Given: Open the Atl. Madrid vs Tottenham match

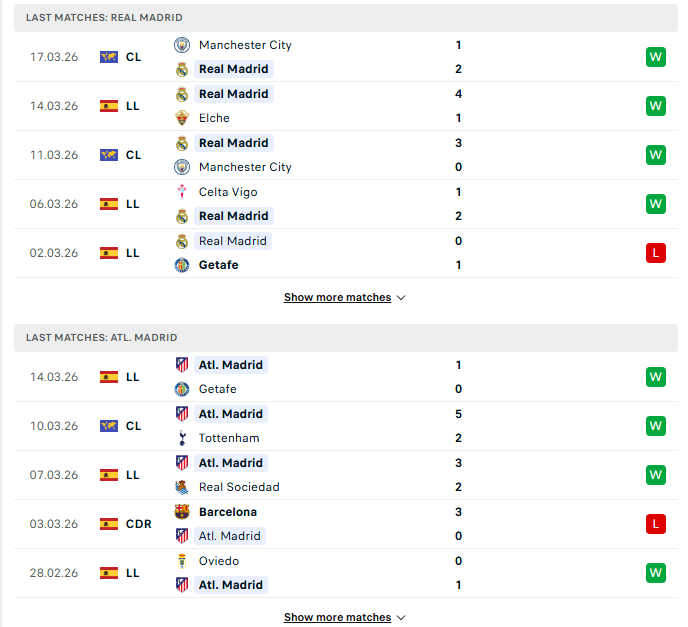Looking at the screenshot, I should (346, 426).
